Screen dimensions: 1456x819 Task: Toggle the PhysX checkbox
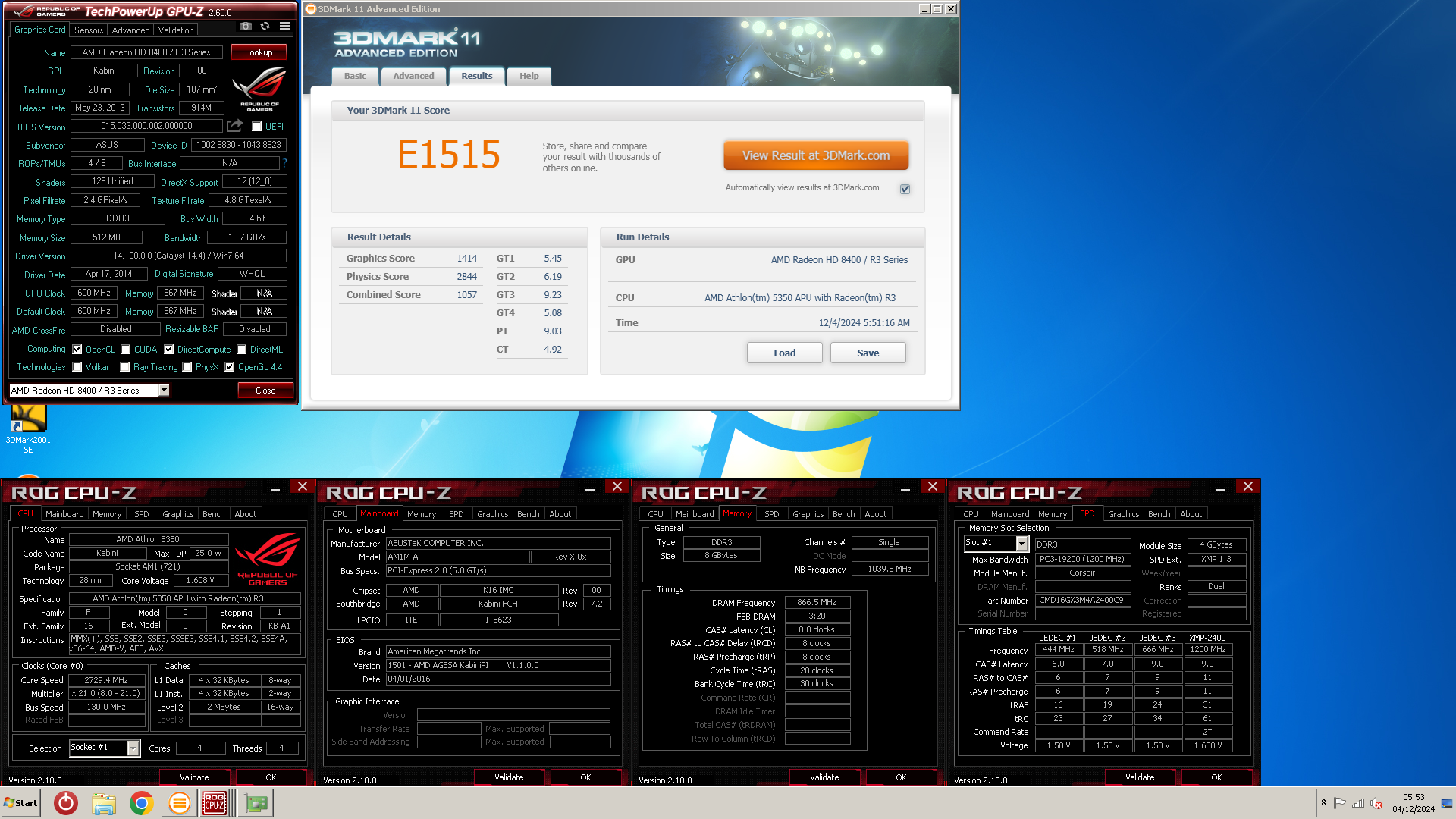click(x=187, y=367)
